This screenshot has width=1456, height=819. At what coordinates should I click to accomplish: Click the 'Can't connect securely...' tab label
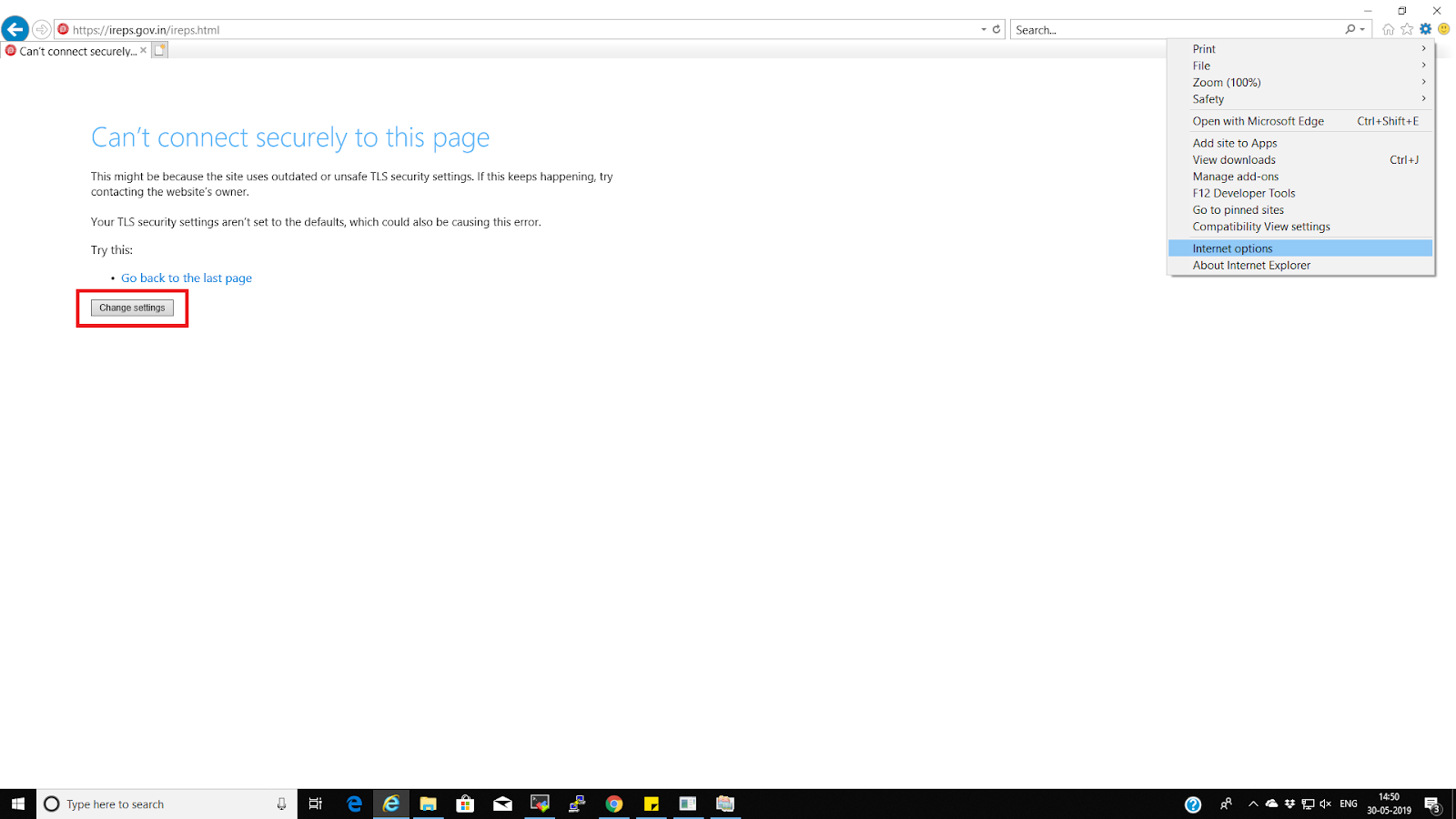[77, 51]
